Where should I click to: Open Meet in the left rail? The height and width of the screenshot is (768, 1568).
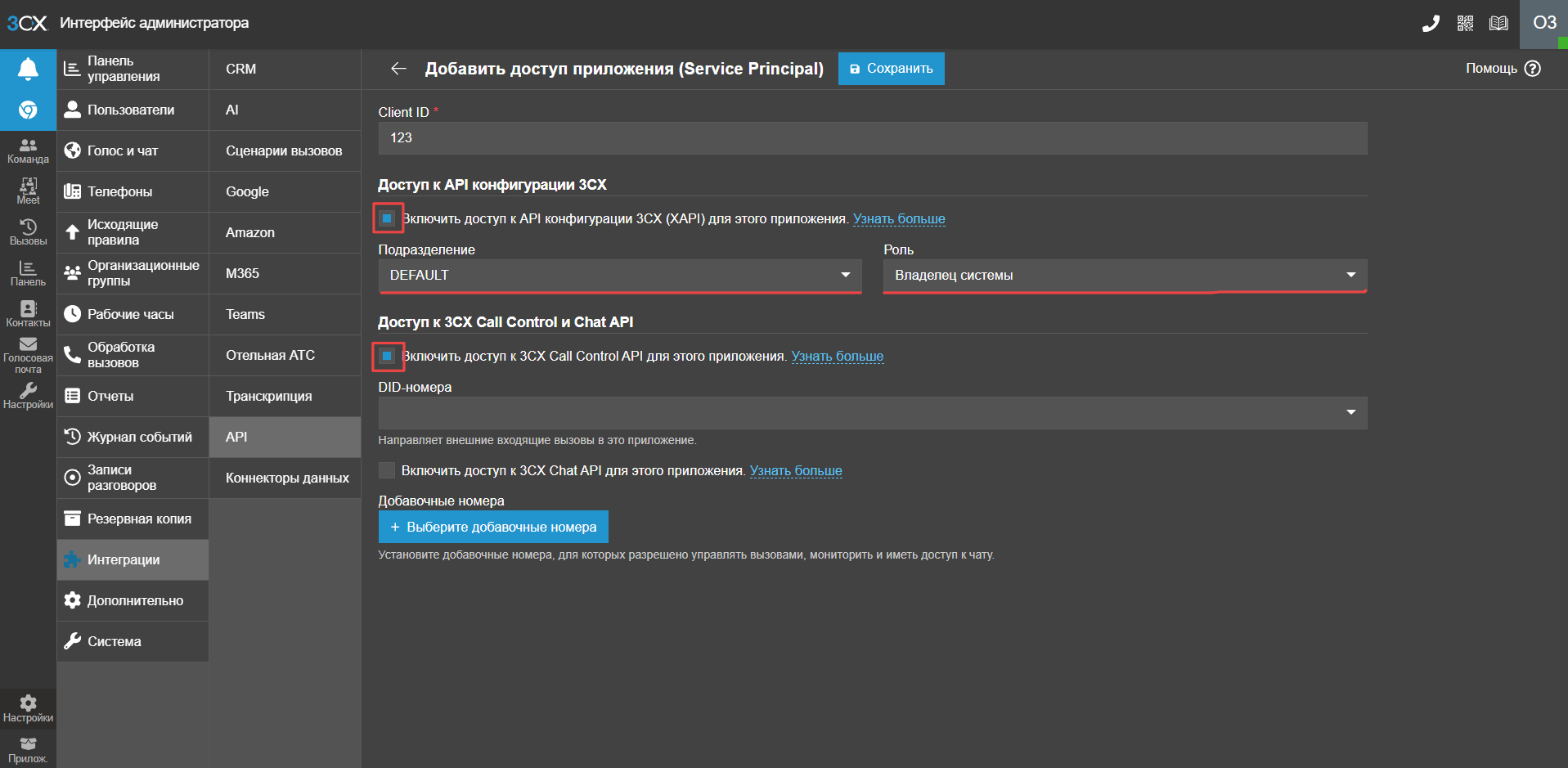(x=28, y=191)
